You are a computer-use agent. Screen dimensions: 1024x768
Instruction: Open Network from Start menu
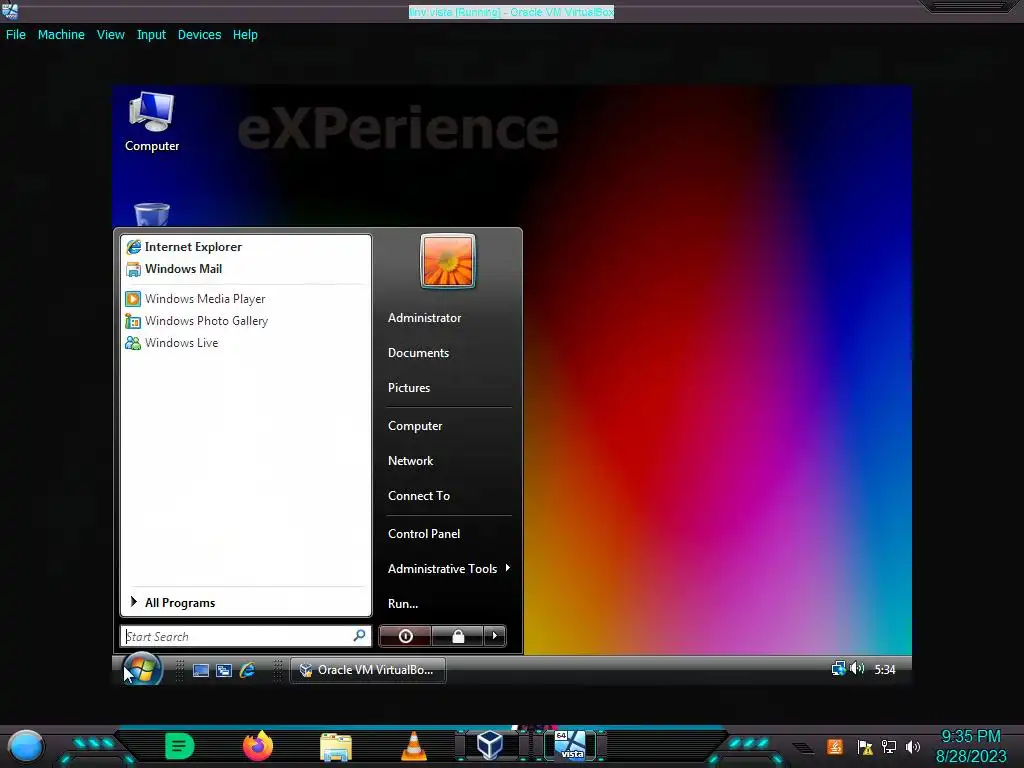point(410,461)
